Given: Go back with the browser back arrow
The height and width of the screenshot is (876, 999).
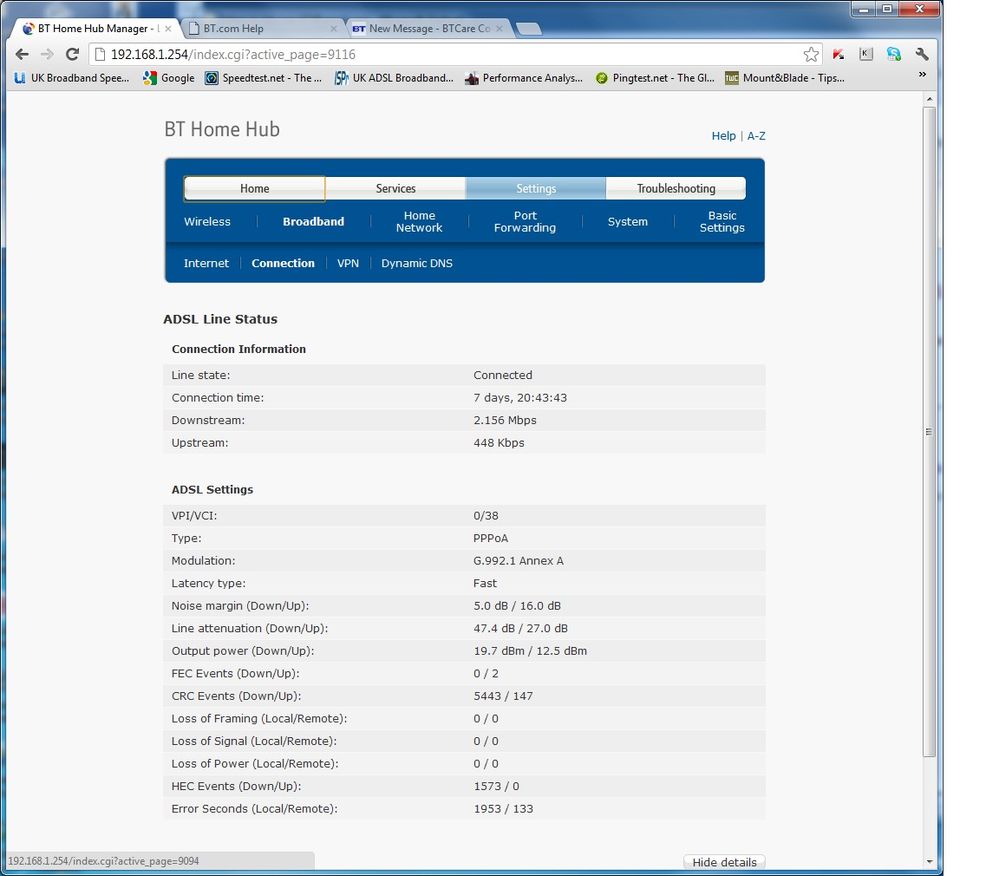Looking at the screenshot, I should pyautogui.click(x=22, y=54).
